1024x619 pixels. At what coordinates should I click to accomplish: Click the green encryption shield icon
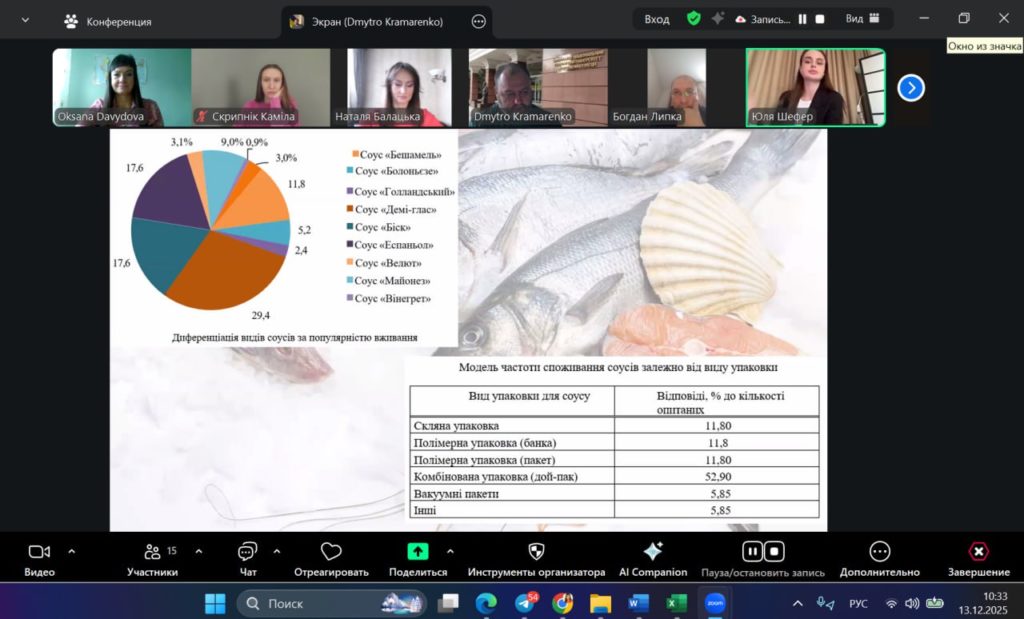point(693,18)
